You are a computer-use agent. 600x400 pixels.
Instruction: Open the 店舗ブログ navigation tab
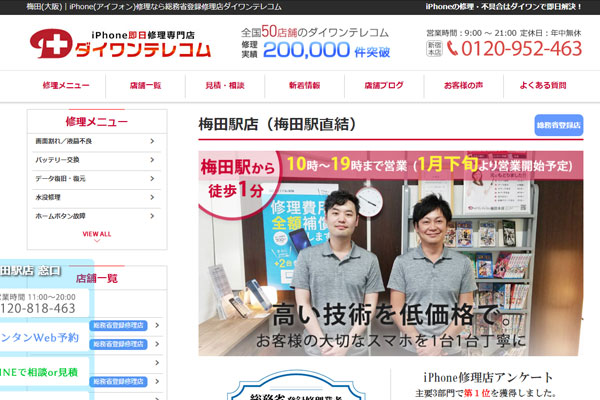point(384,85)
